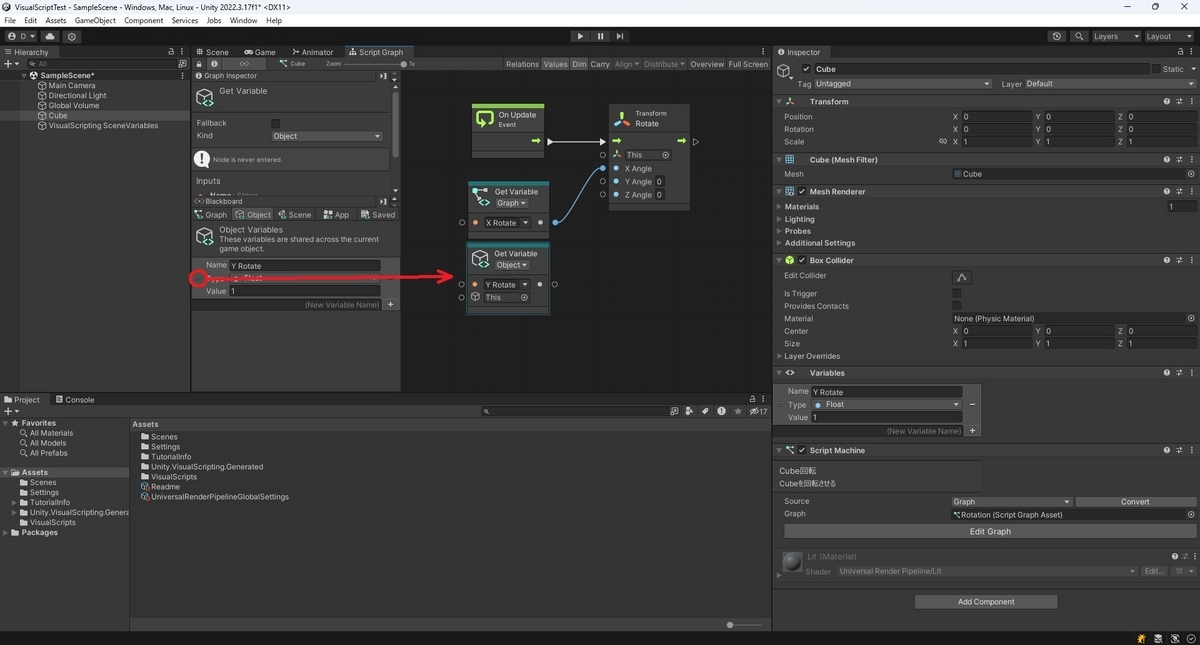Click the Project panel create plus button

[x=11, y=411]
